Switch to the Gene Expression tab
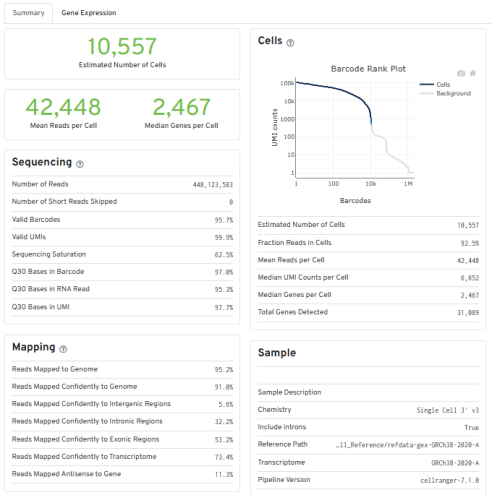 89,13
